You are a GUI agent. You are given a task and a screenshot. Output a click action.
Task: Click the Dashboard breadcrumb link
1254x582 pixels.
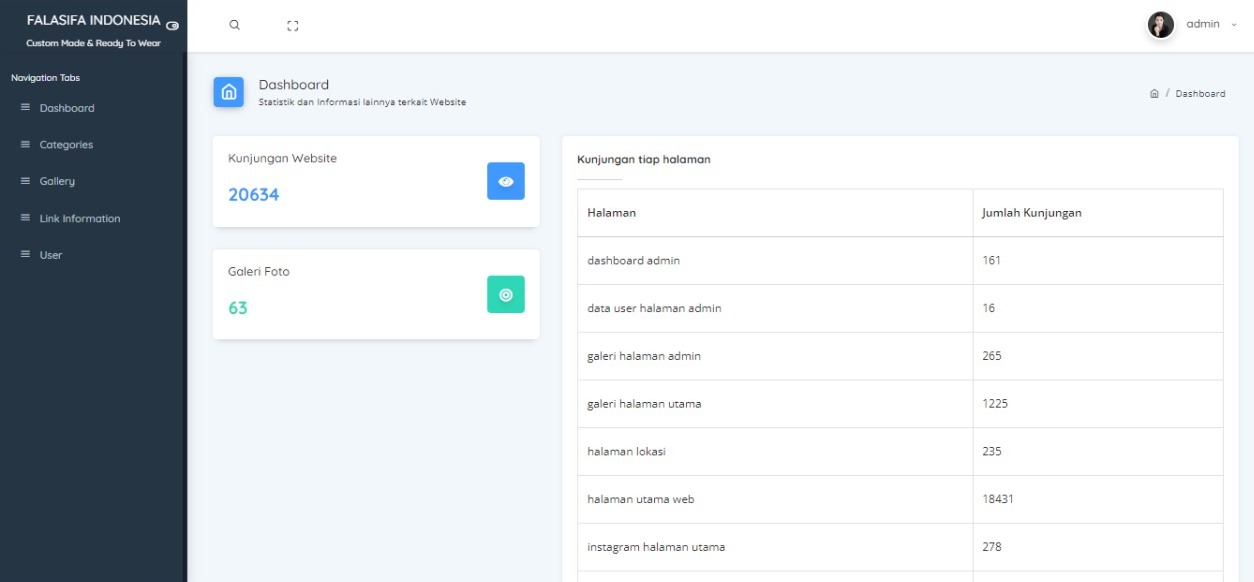point(1200,93)
